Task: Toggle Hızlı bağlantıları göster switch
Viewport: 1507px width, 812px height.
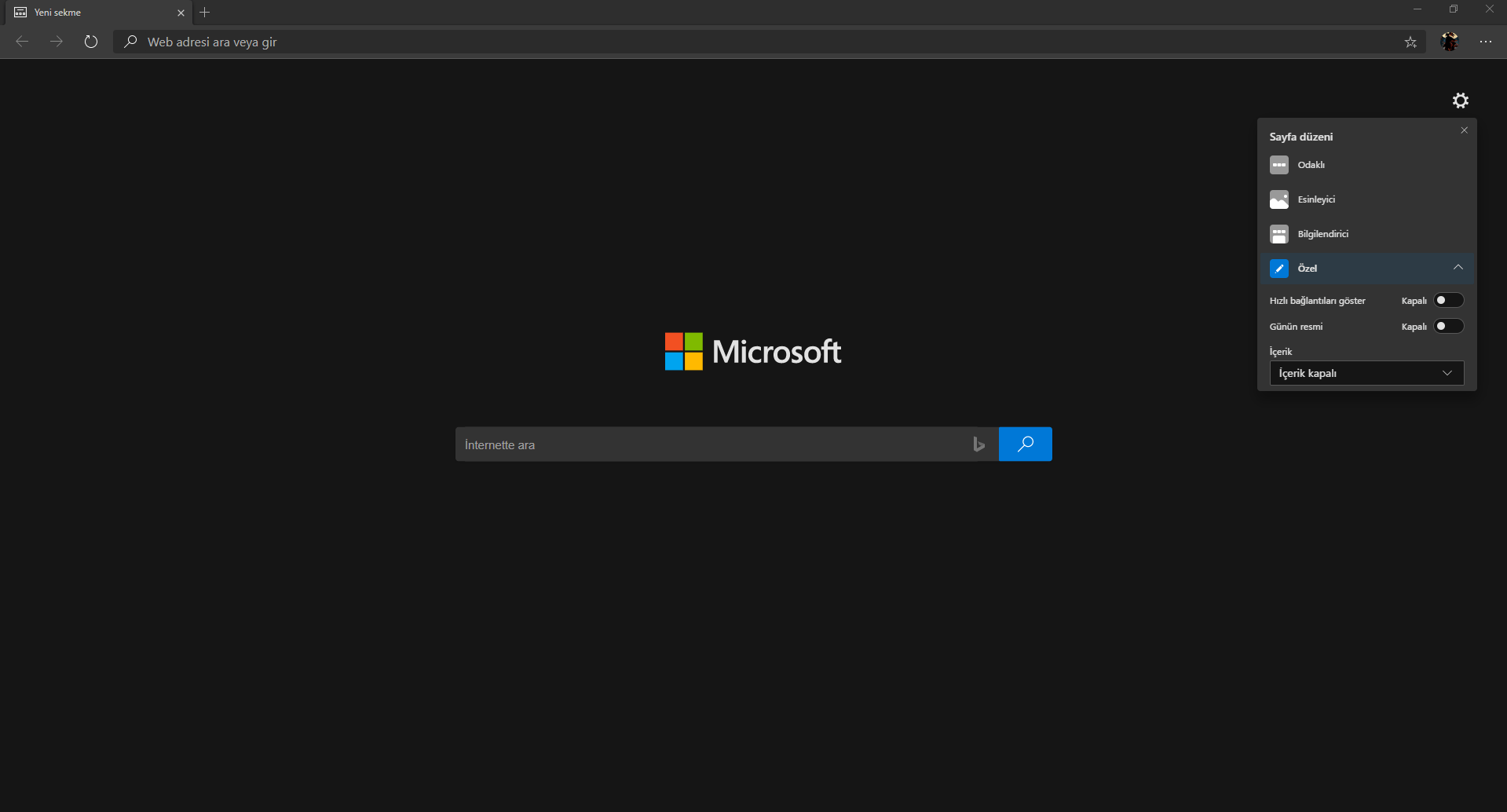Action: (1449, 300)
